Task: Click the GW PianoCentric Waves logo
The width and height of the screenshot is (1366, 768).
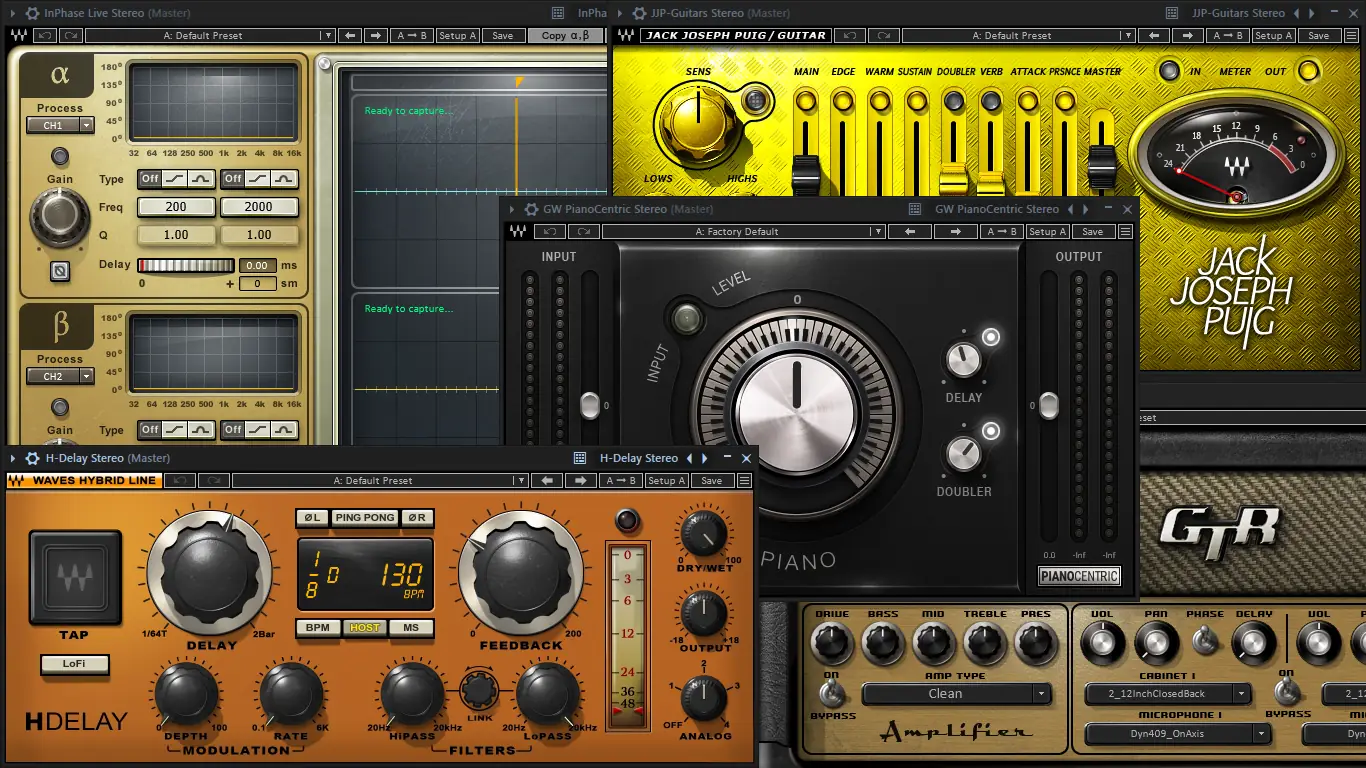Action: pyautogui.click(x=518, y=231)
